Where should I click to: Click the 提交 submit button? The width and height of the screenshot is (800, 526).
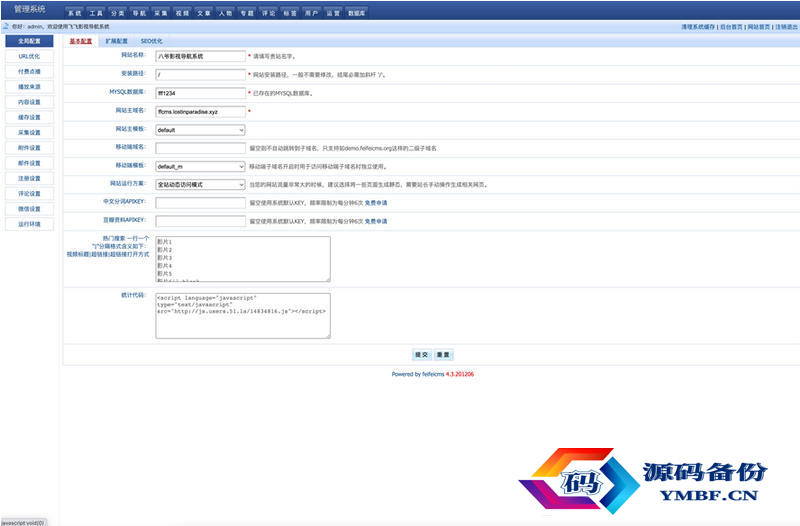[421, 355]
